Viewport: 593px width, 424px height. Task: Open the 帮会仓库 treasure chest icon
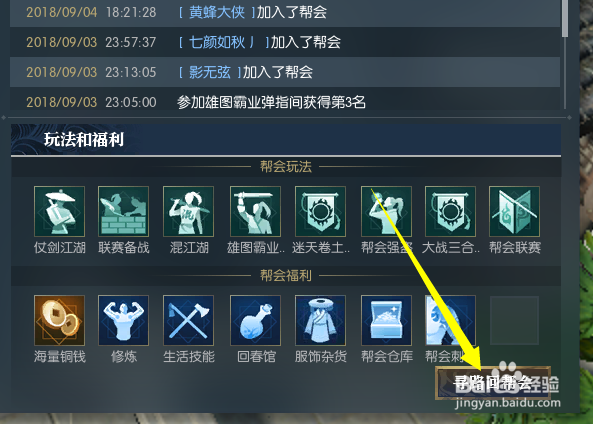pos(386,320)
